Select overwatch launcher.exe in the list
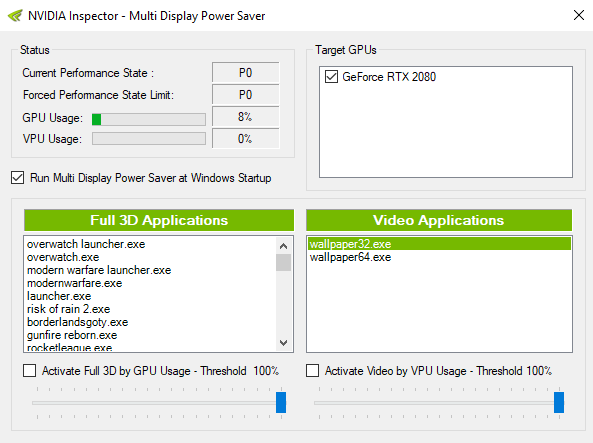The height and width of the screenshot is (443, 593). point(86,244)
